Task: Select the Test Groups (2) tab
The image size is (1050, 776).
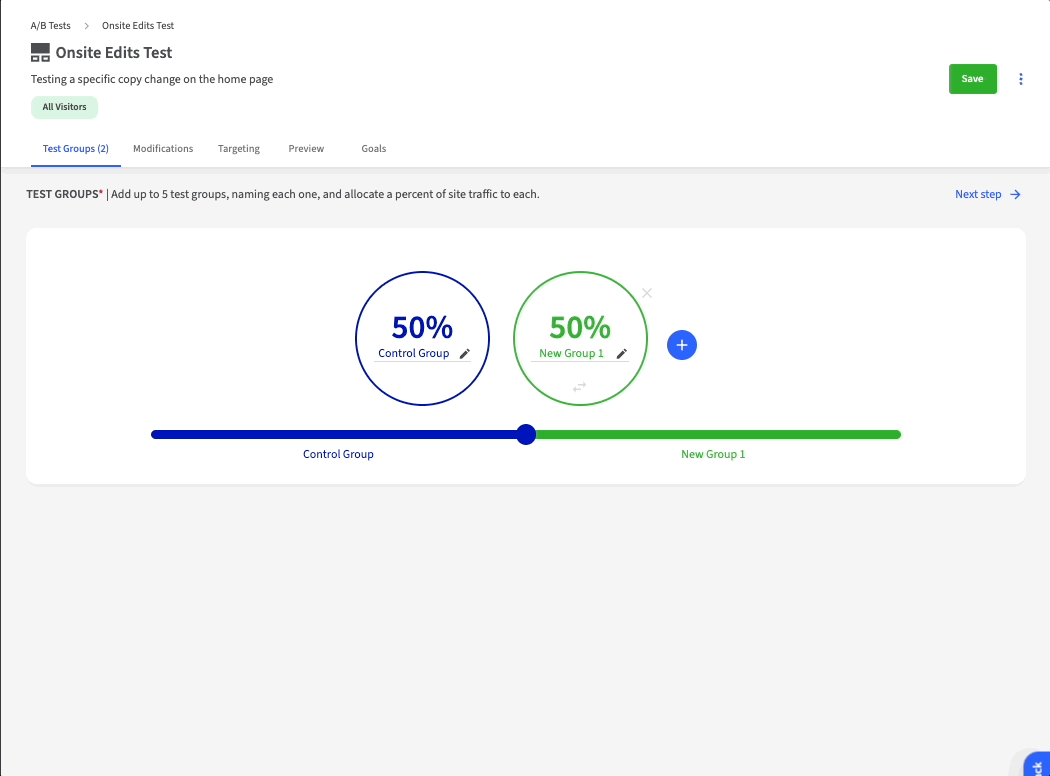Action: pos(76,149)
